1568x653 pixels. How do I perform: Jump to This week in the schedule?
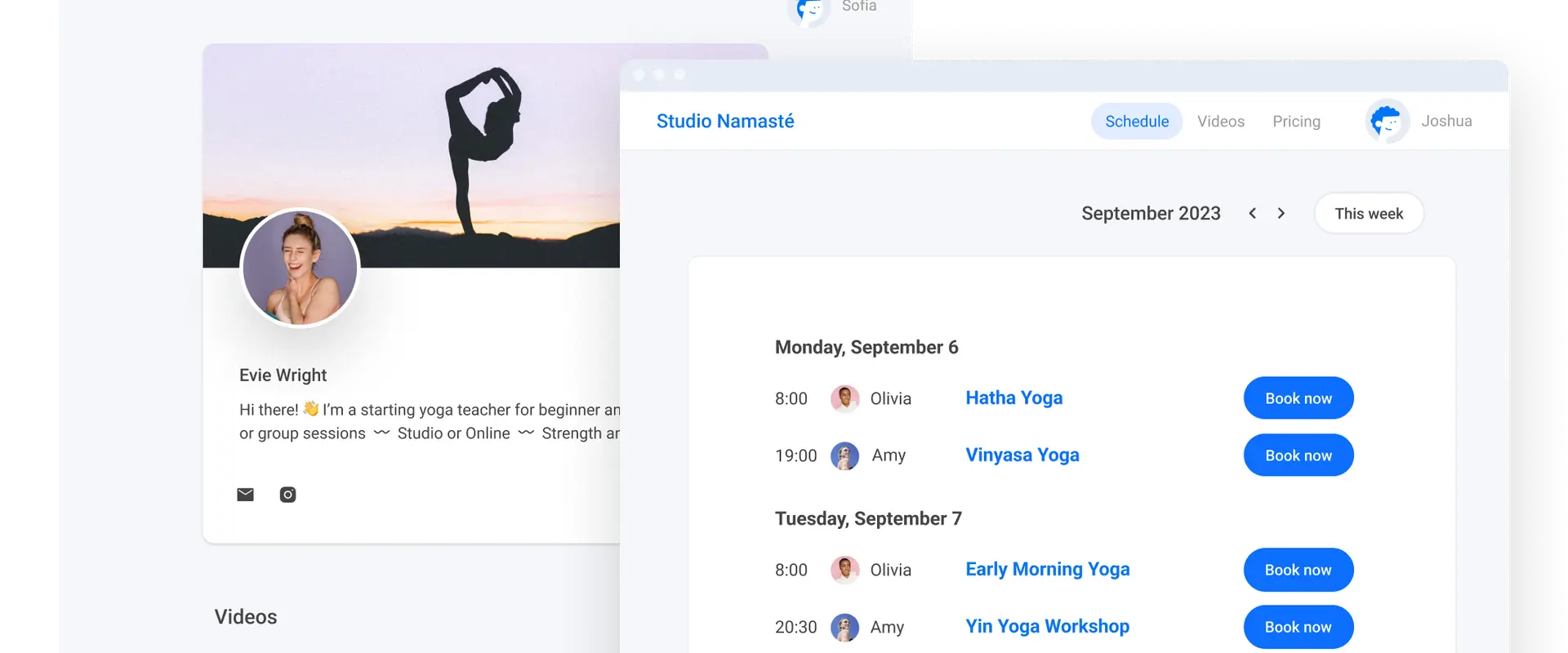1369,213
